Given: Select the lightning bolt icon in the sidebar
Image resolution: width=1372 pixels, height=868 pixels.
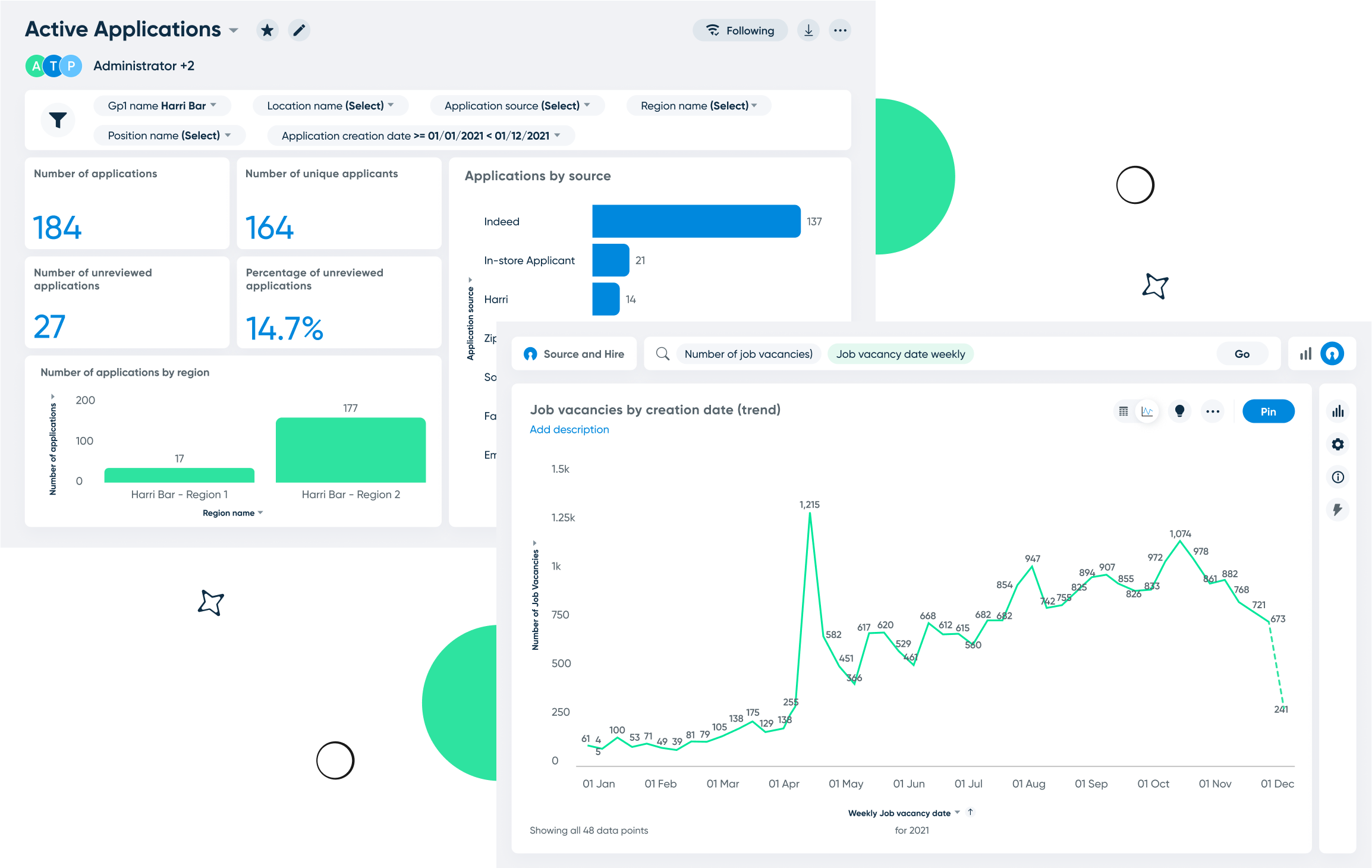Looking at the screenshot, I should tap(1338, 510).
